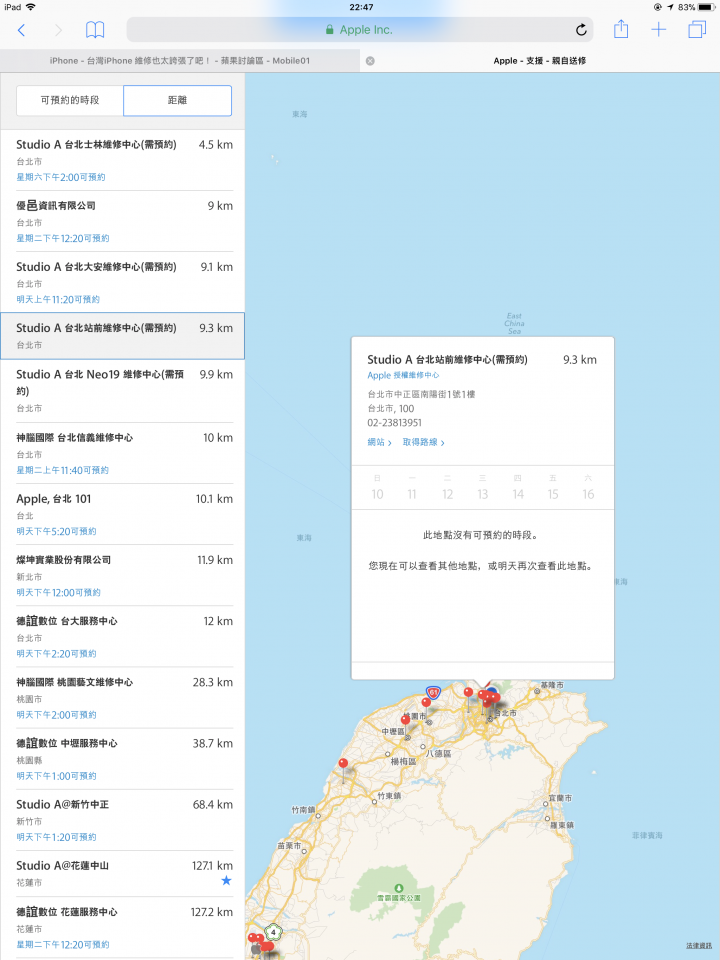The image size is (720, 960).
Task: Select Studio A 台北士林維修中心 row
Action: click(x=122, y=160)
